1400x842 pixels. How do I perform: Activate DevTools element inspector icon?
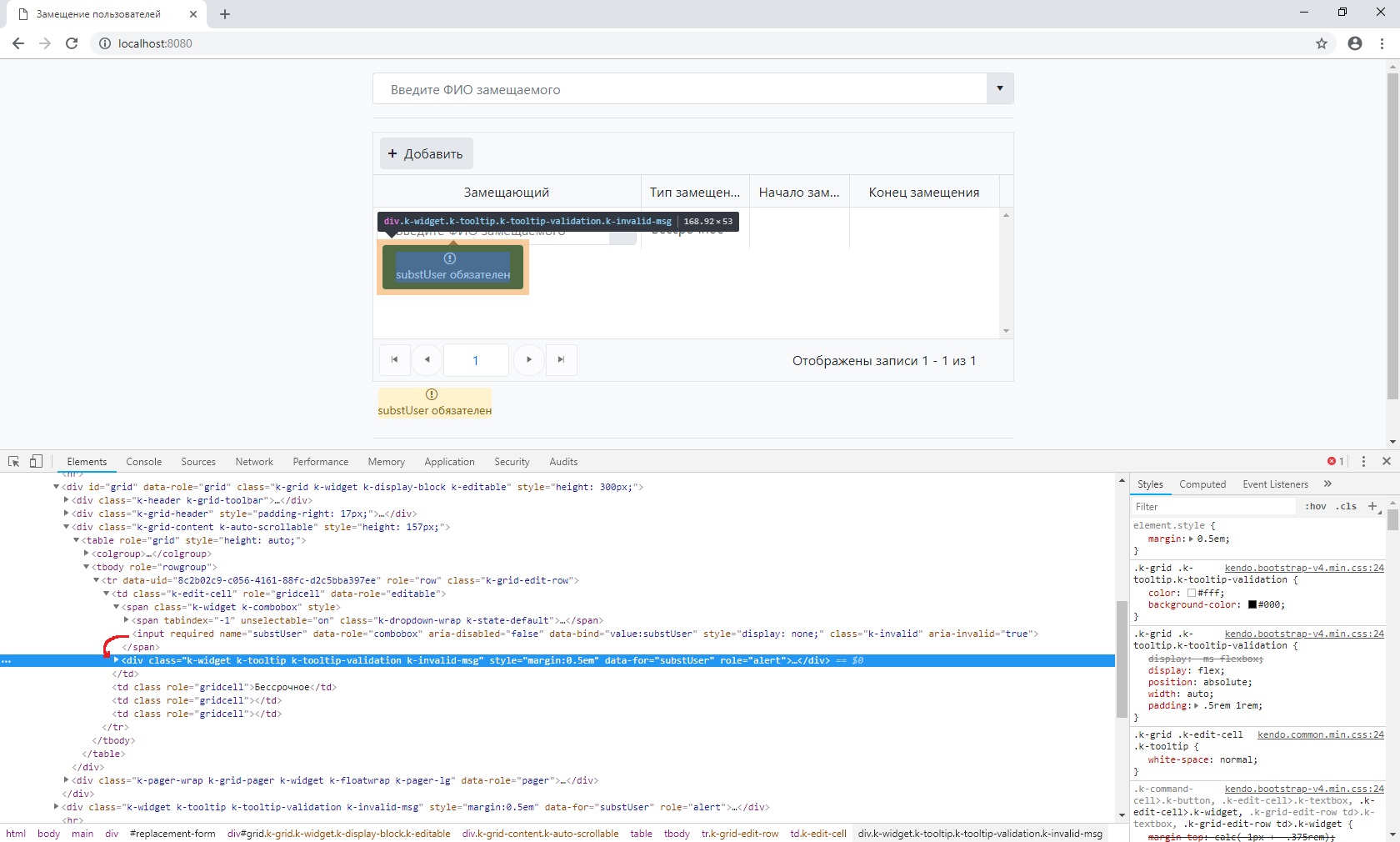pos(14,461)
